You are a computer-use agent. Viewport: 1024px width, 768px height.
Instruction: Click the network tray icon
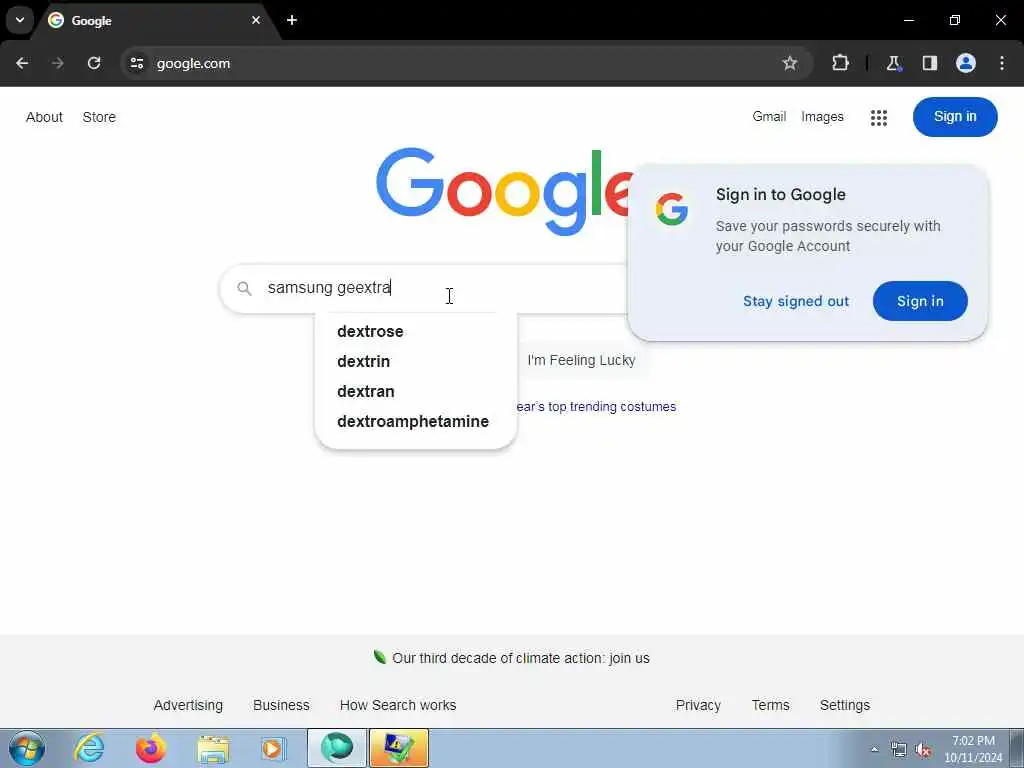pos(899,750)
